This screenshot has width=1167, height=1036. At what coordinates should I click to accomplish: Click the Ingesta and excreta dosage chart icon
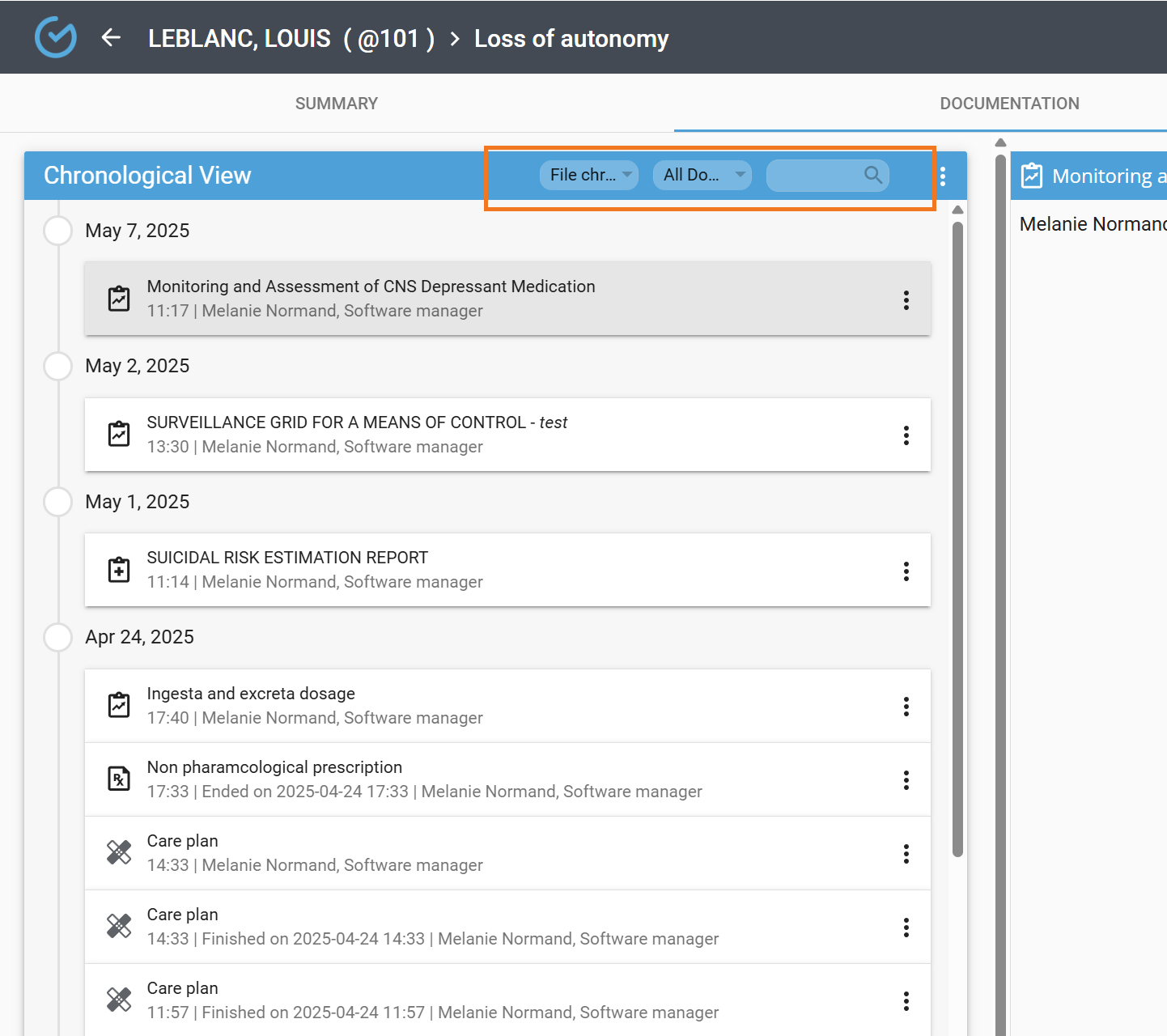[x=119, y=705]
